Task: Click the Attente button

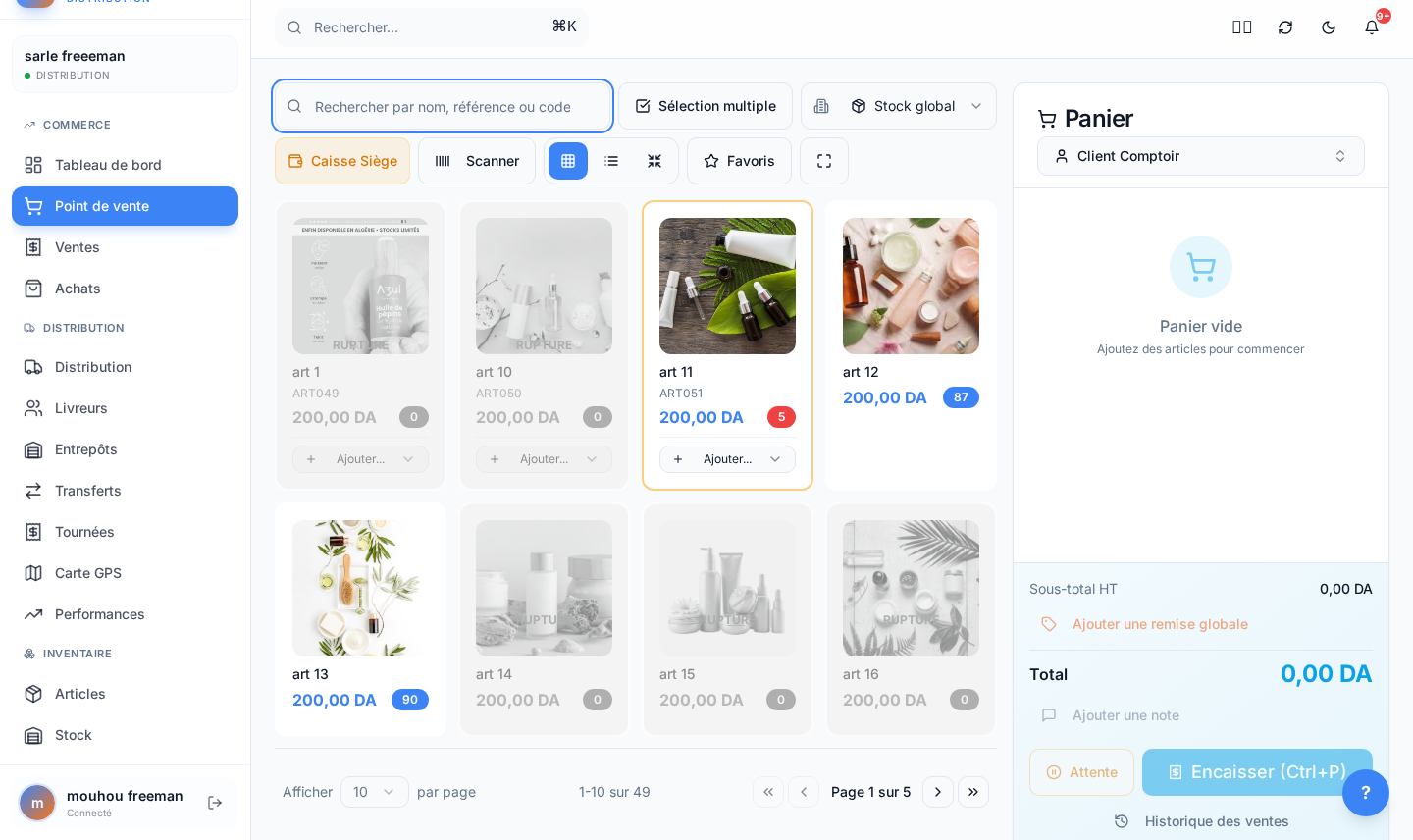Action: (1081, 772)
